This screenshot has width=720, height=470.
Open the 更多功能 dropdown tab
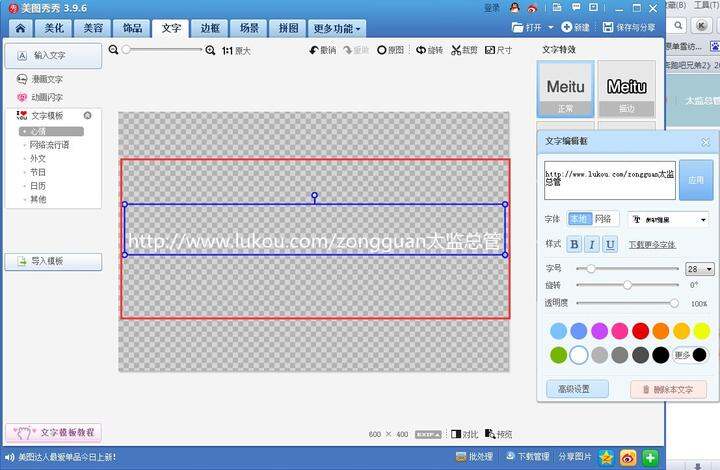(x=337, y=28)
